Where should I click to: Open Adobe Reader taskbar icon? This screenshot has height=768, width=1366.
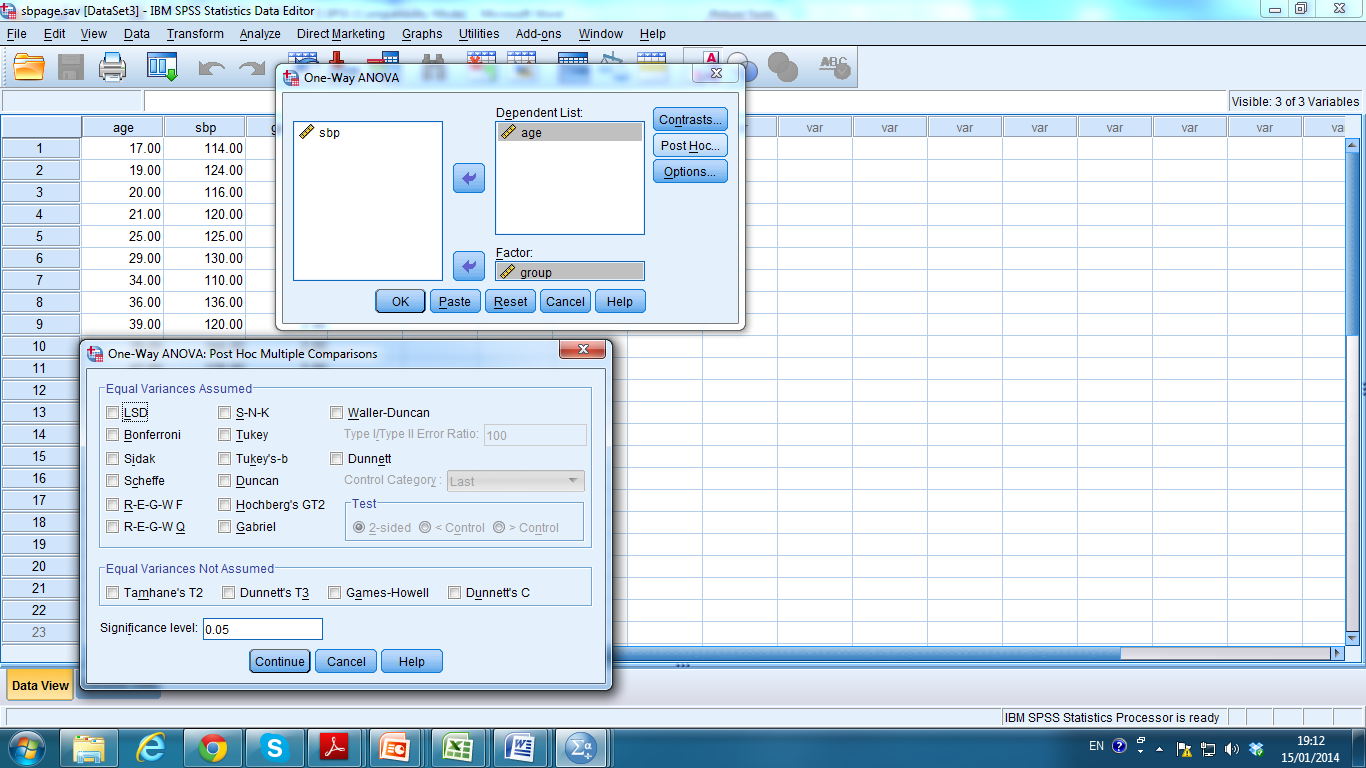pyautogui.click(x=334, y=747)
